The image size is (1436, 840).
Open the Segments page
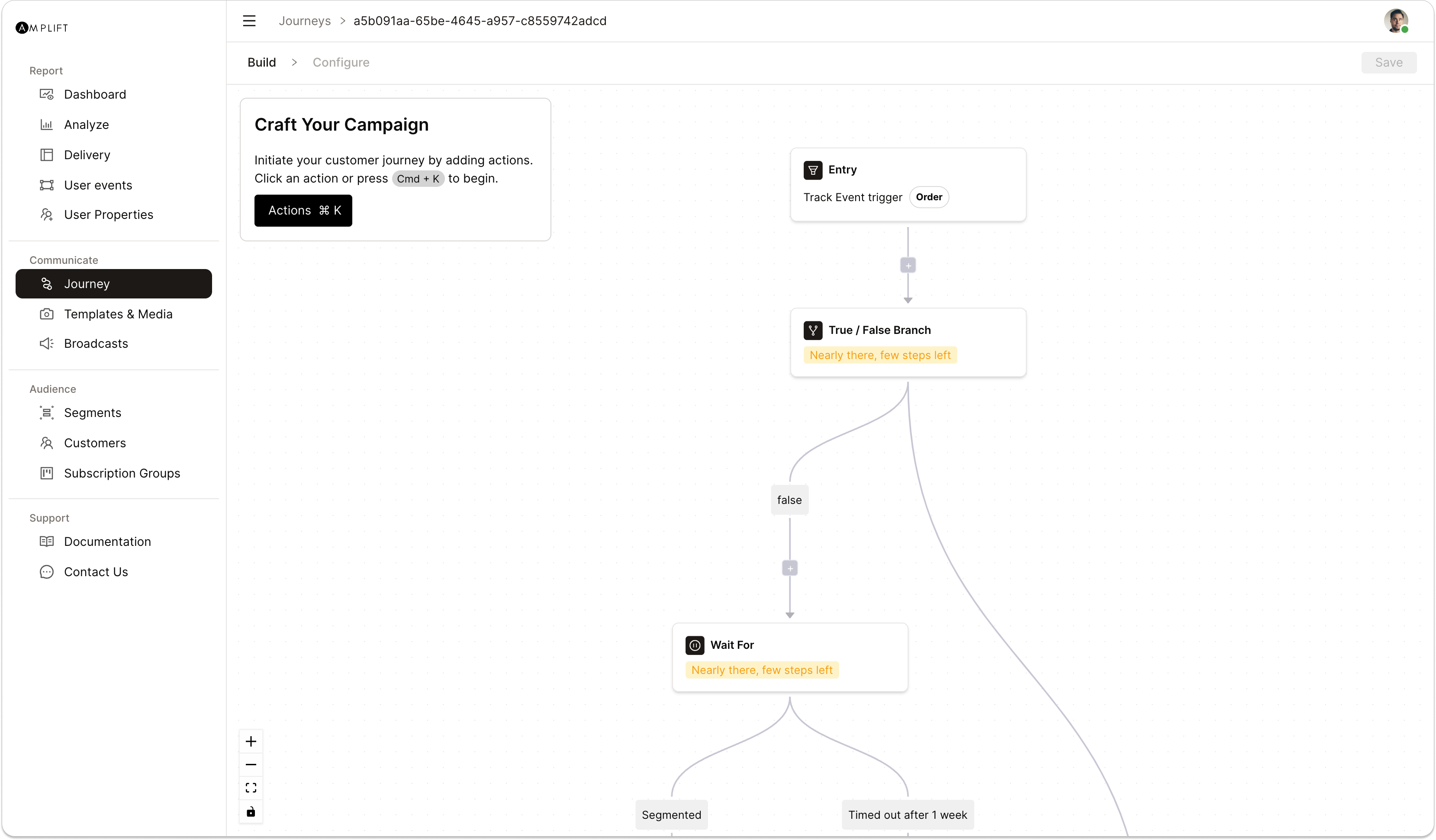(x=92, y=412)
